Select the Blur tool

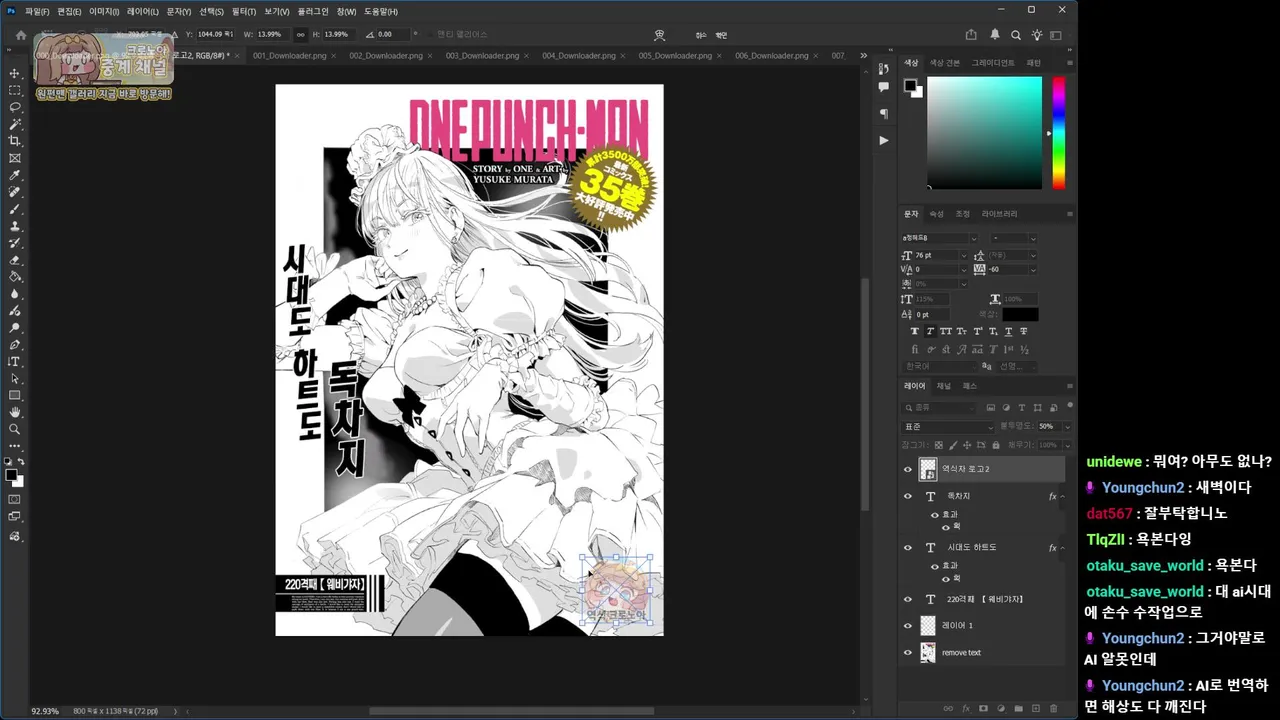coord(14,294)
